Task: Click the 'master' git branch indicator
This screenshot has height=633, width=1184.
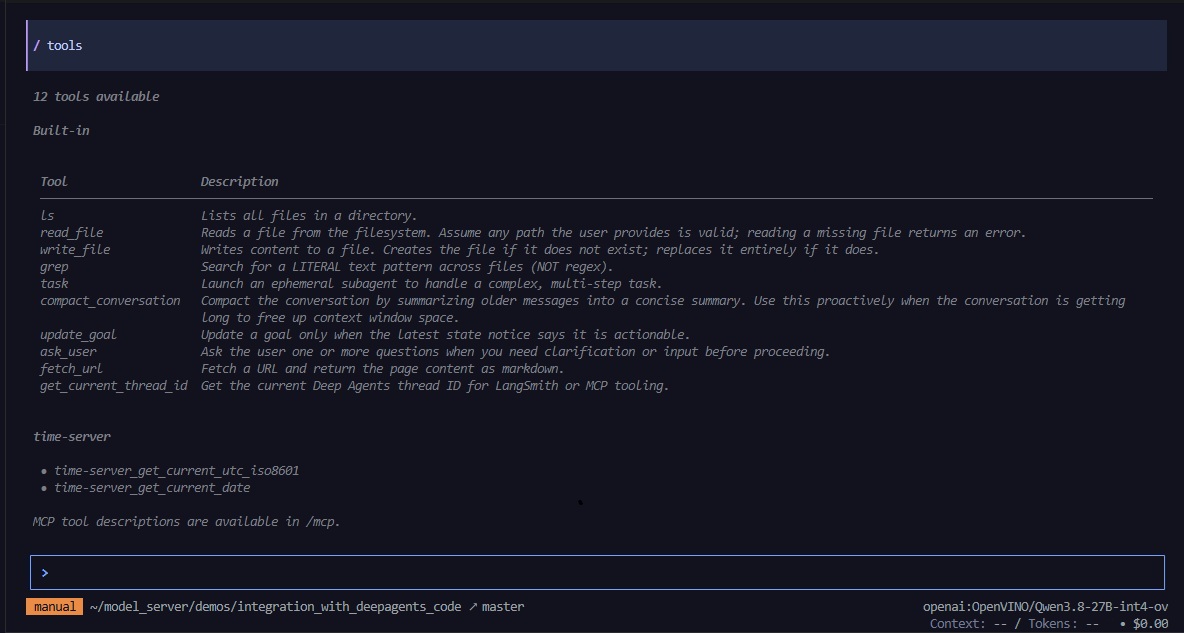Action: (x=496, y=607)
